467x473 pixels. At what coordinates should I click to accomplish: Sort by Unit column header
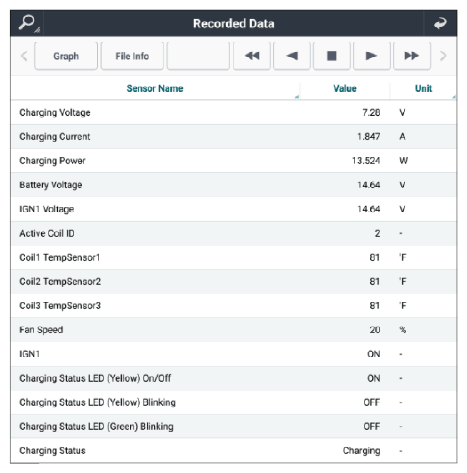(423, 89)
